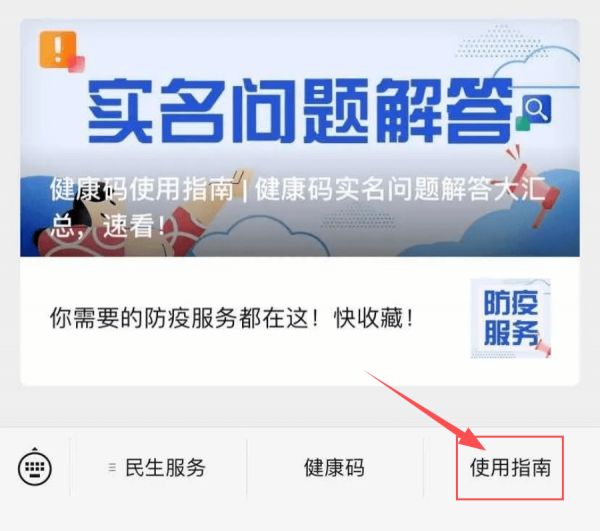
Task: Open the 健康码使用指南 article headline
Action: click(297, 207)
